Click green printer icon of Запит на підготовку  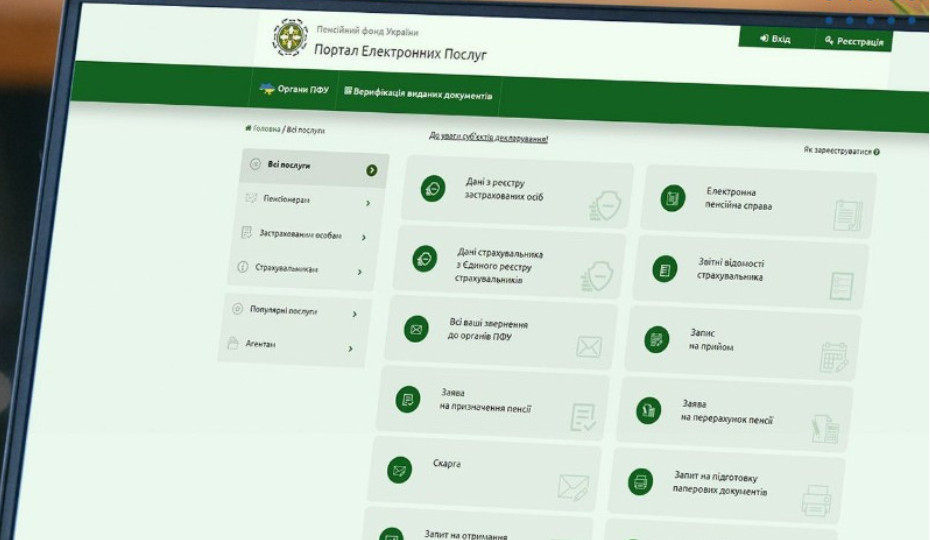coord(641,481)
